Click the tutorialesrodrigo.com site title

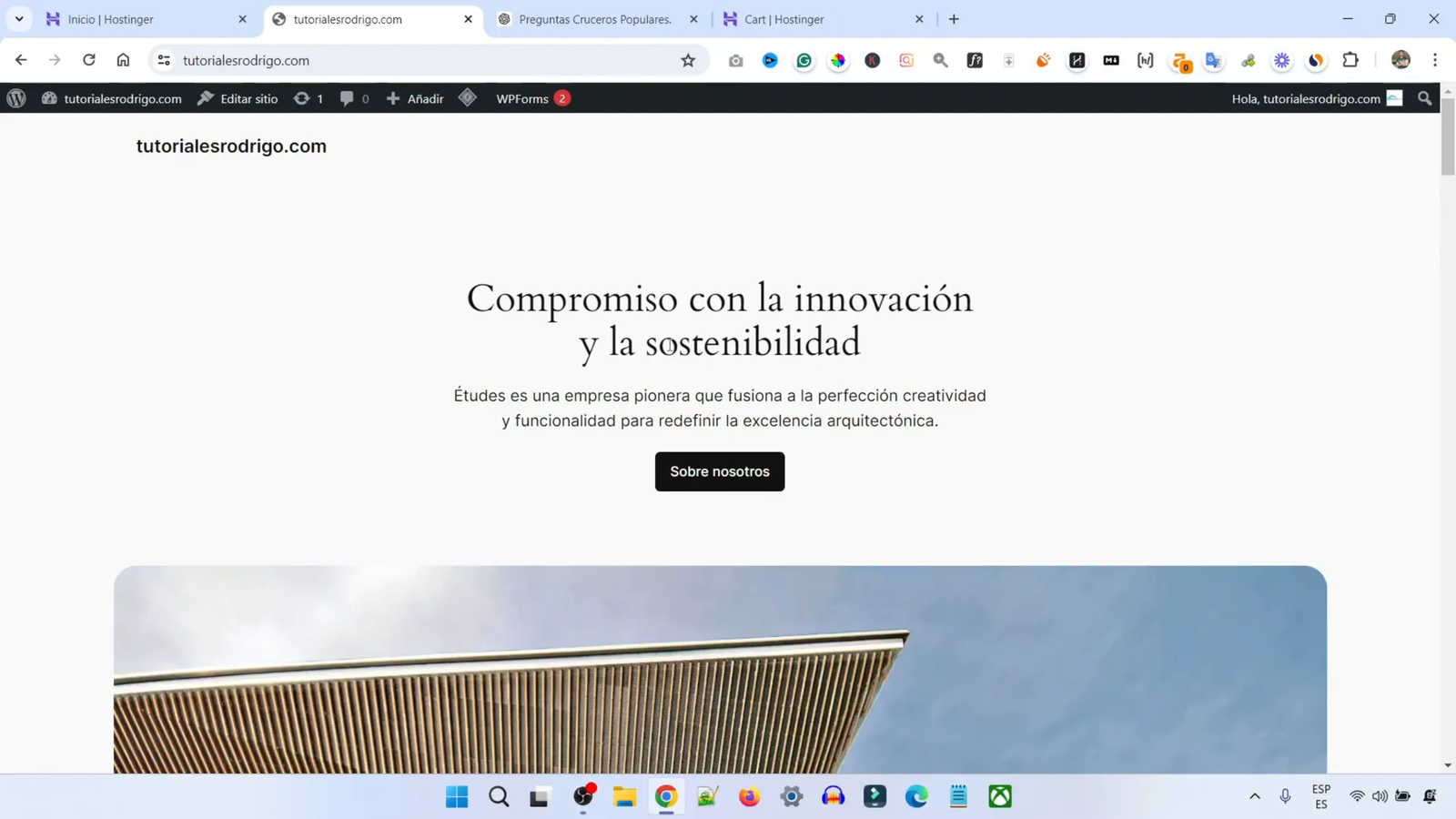tap(230, 146)
